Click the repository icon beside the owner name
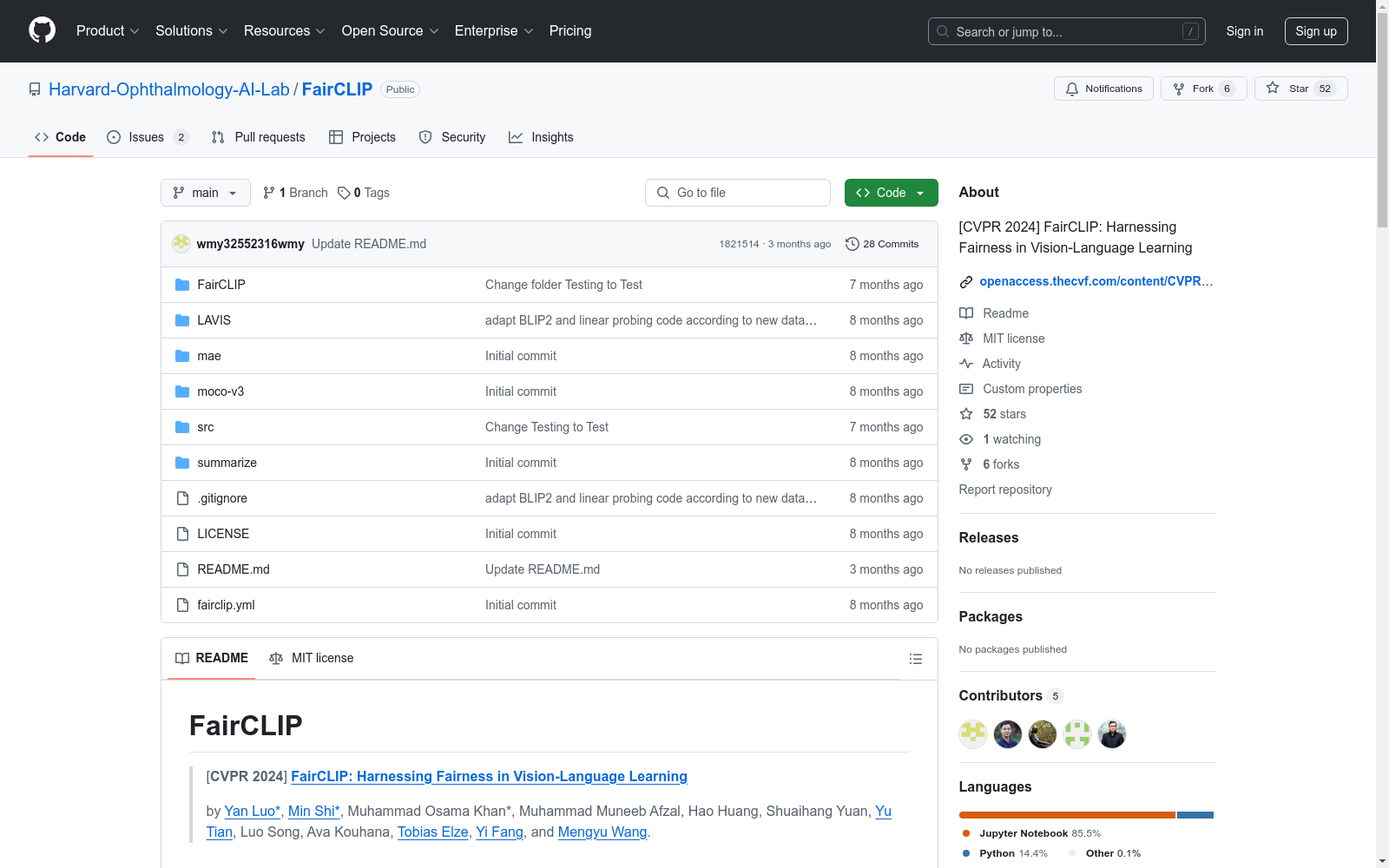The height and width of the screenshot is (868, 1389). pyautogui.click(x=35, y=89)
